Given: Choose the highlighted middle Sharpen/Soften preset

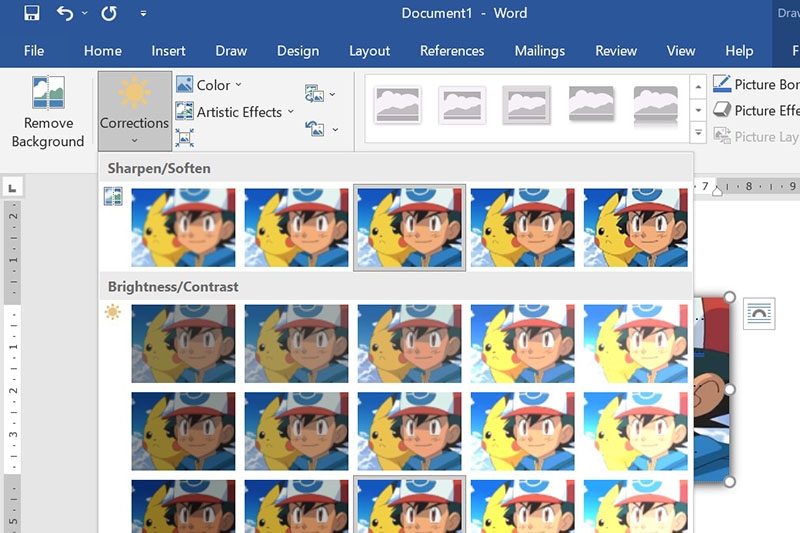Looking at the screenshot, I should pyautogui.click(x=409, y=227).
